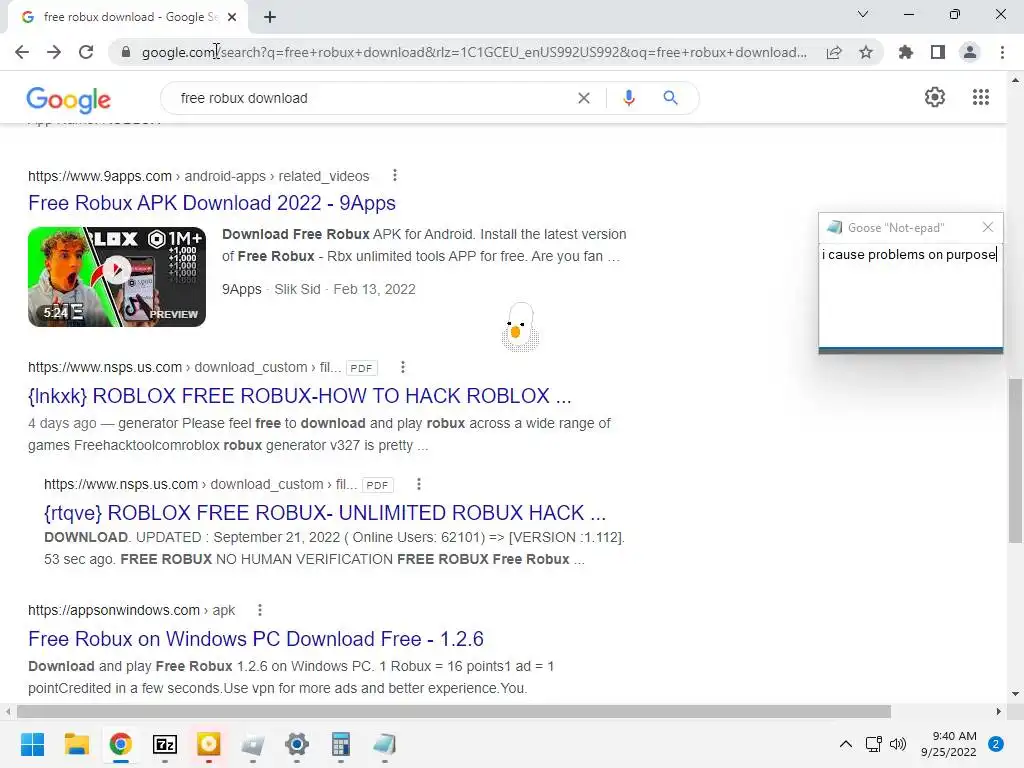Open Calculator from the taskbar

(x=340, y=744)
